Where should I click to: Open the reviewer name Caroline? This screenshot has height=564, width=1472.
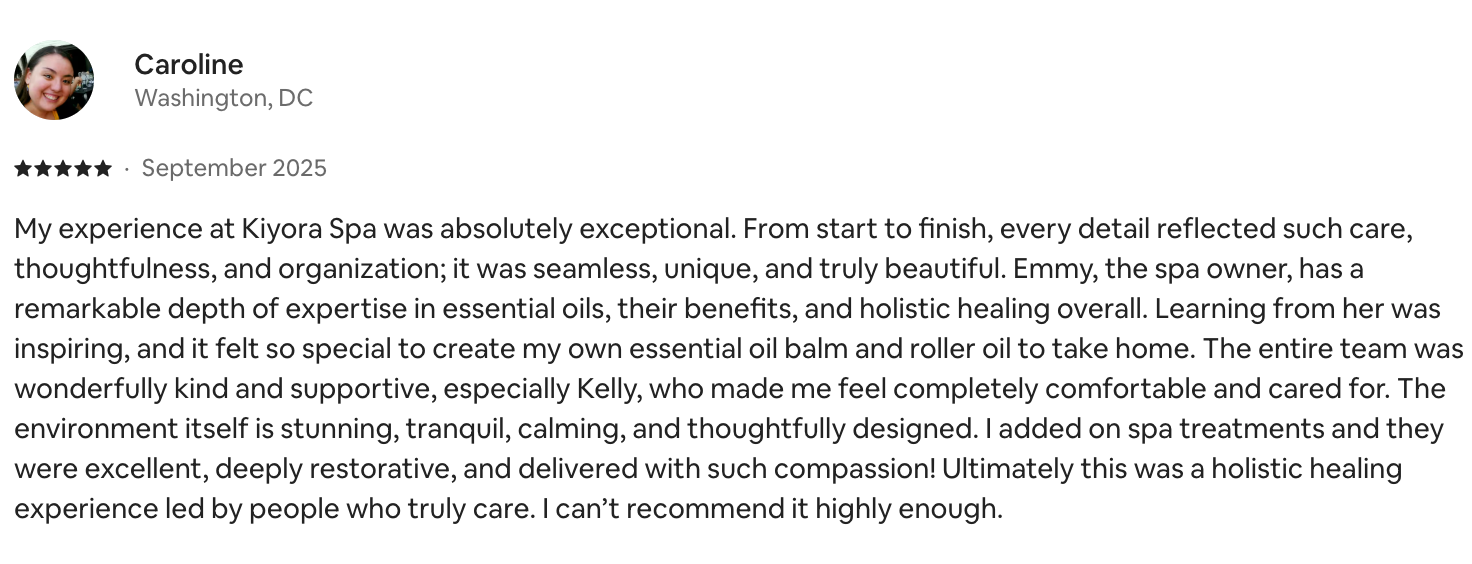point(188,65)
